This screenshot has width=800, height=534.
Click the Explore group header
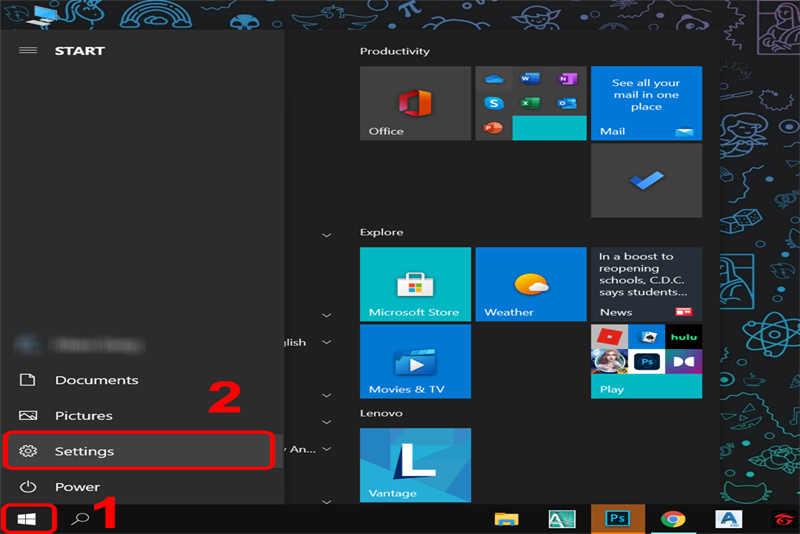click(x=381, y=232)
